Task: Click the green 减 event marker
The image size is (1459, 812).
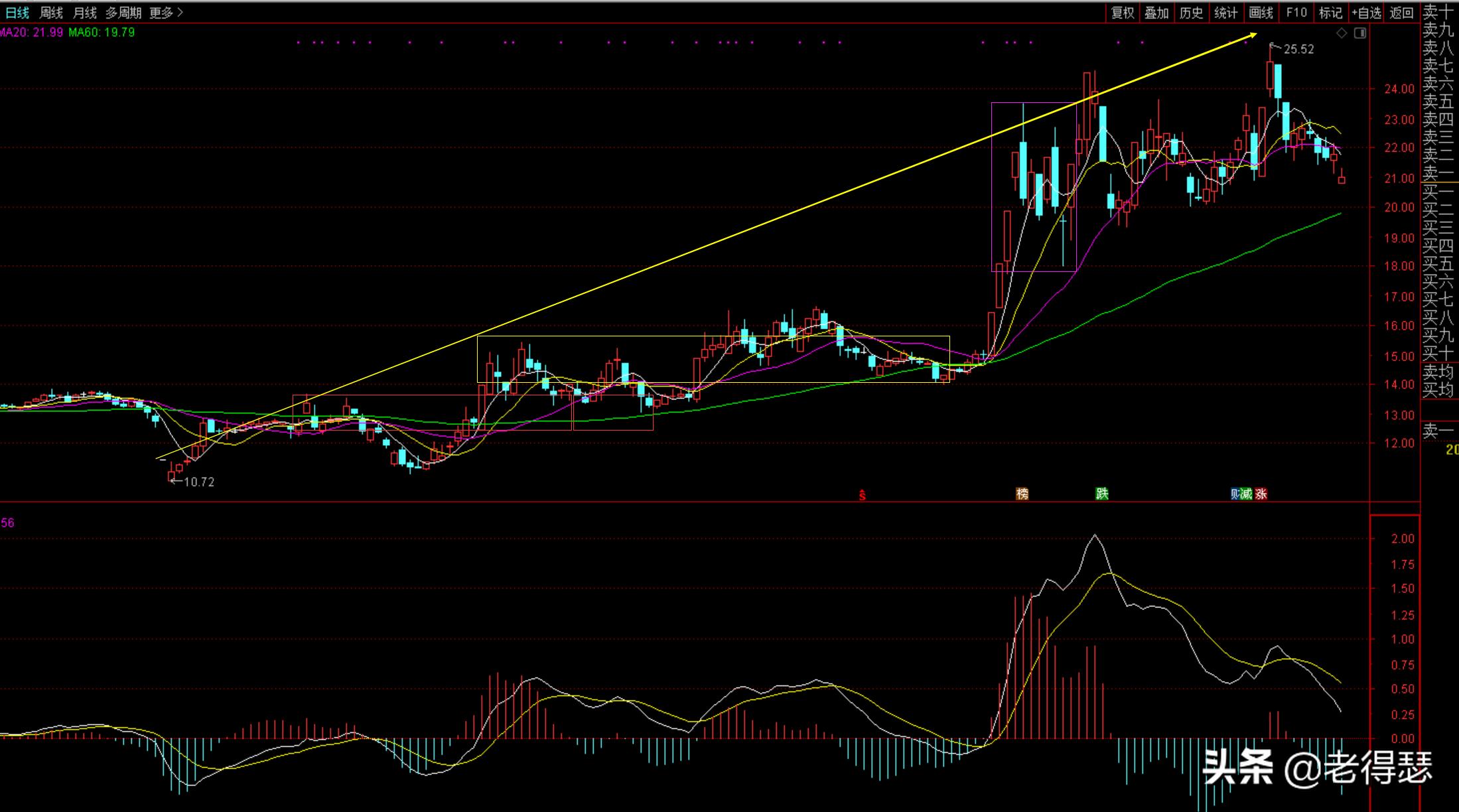Action: click(x=1247, y=494)
